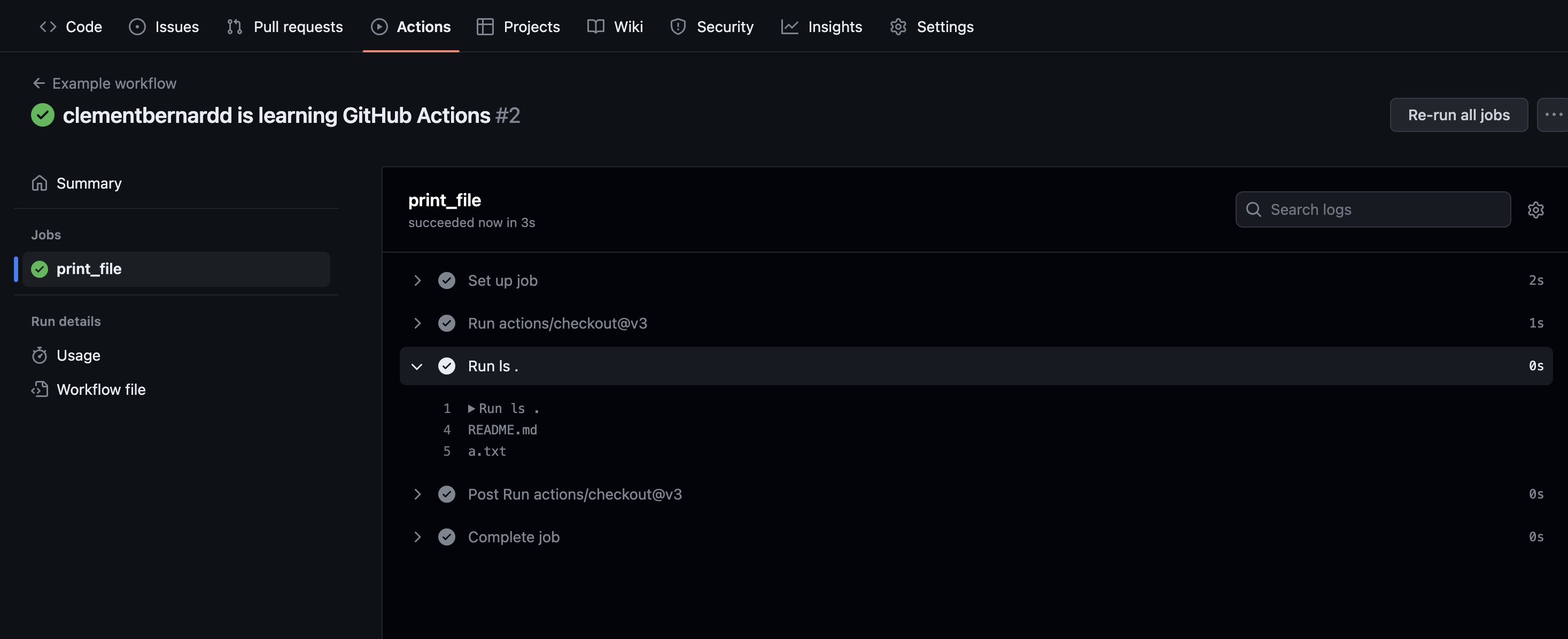Screen dimensions: 1568x639
Task: Click the Pull requests icon
Action: [234, 27]
